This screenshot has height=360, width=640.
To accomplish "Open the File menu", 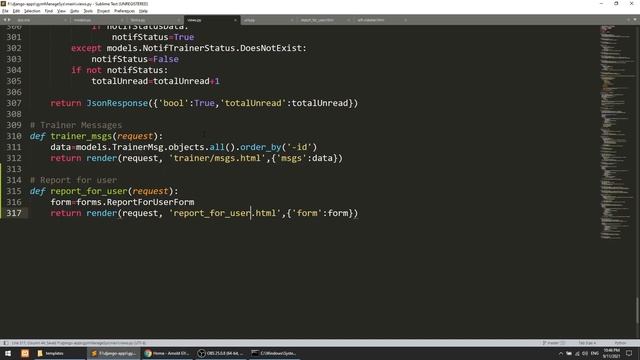I will [x=5, y=11].
